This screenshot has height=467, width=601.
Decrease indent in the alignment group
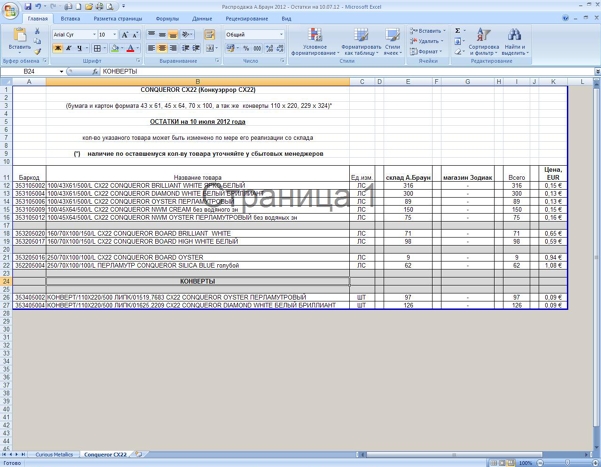point(186,48)
